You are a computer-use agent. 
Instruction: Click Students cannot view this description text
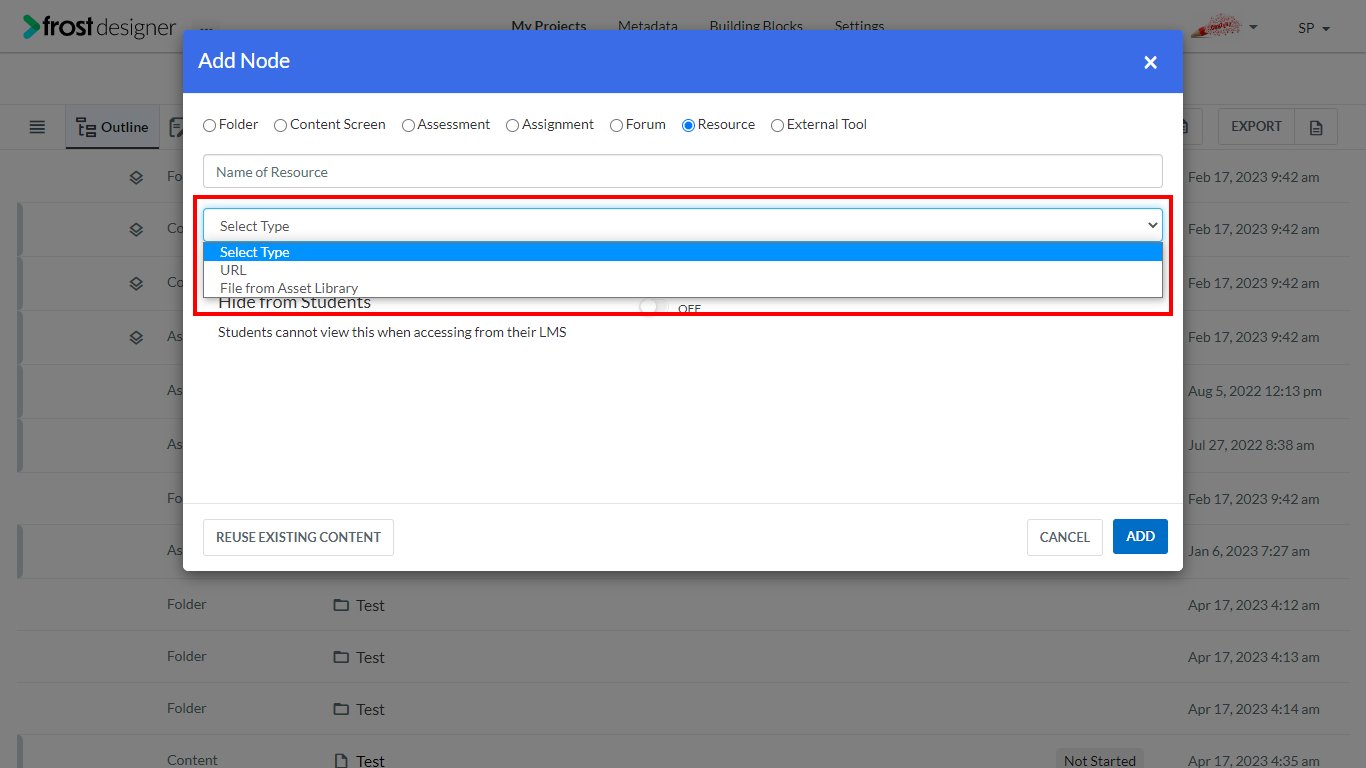click(392, 332)
